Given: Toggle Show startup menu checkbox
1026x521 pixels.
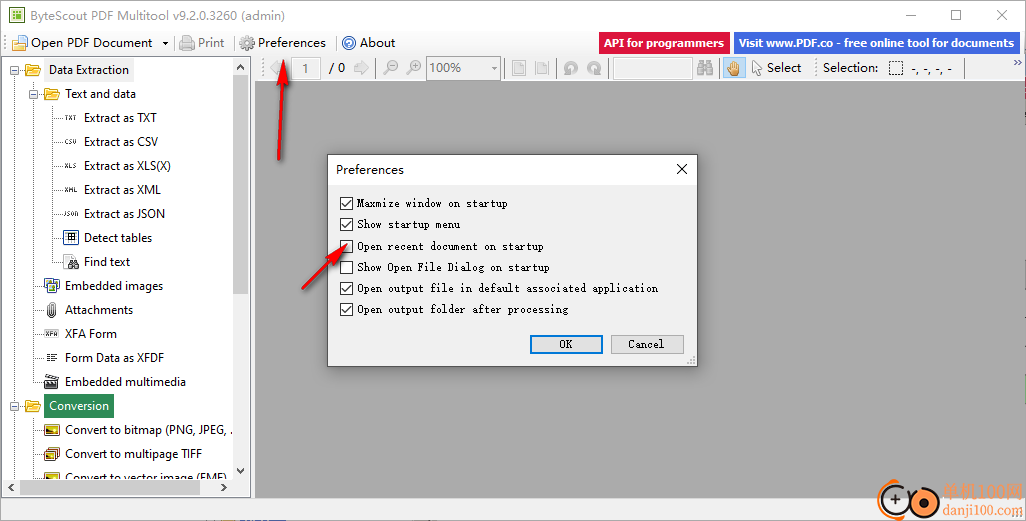Looking at the screenshot, I should click(x=347, y=225).
